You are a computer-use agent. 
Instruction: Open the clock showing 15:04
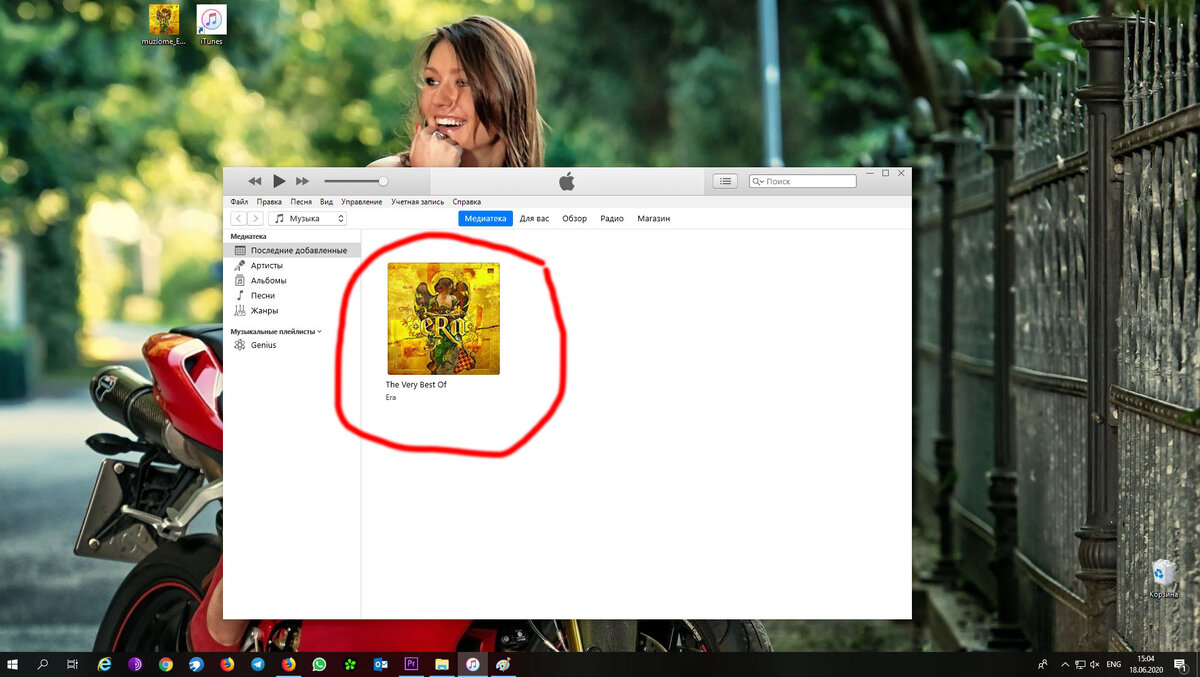(1146, 664)
